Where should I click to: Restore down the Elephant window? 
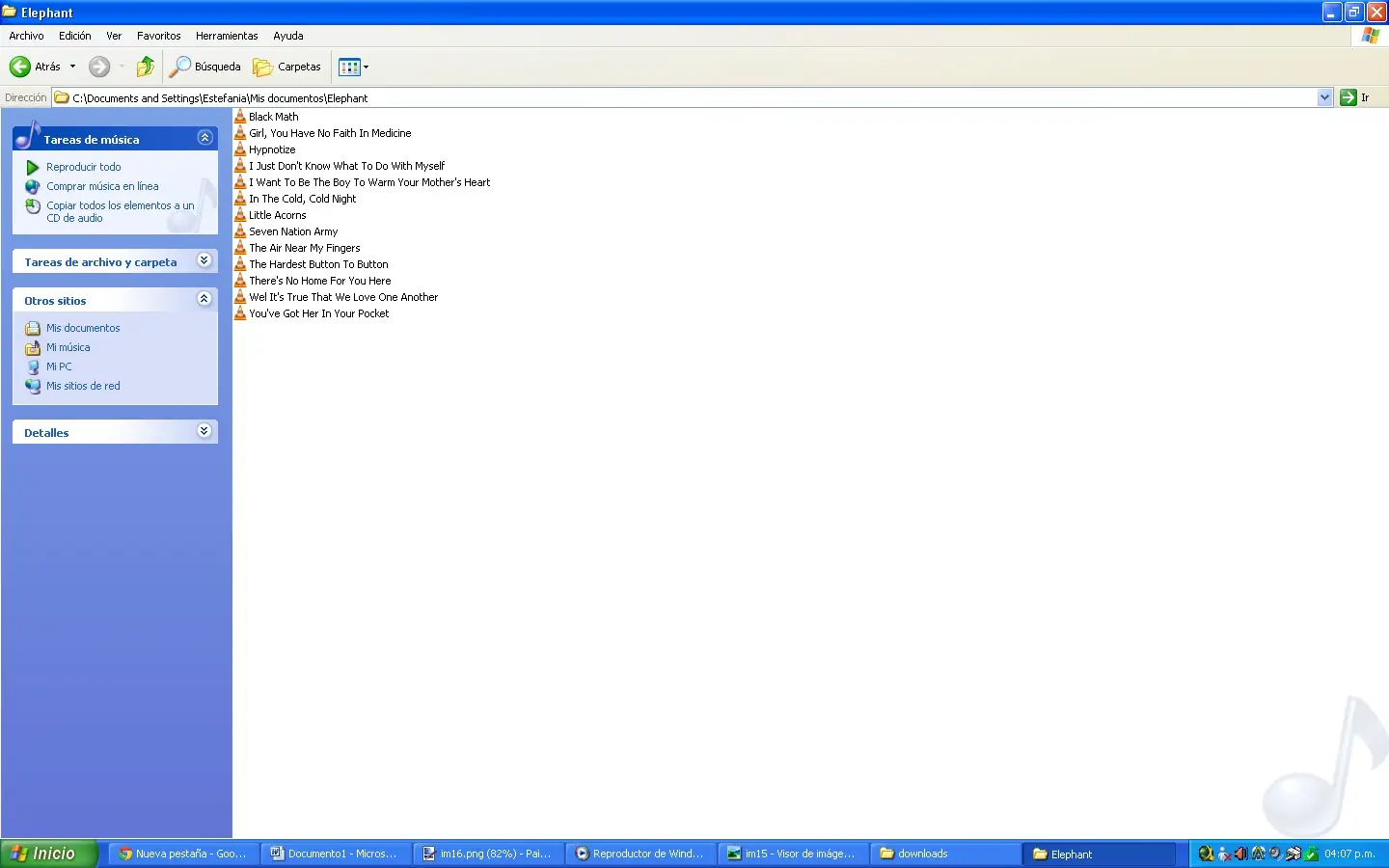[x=1354, y=13]
